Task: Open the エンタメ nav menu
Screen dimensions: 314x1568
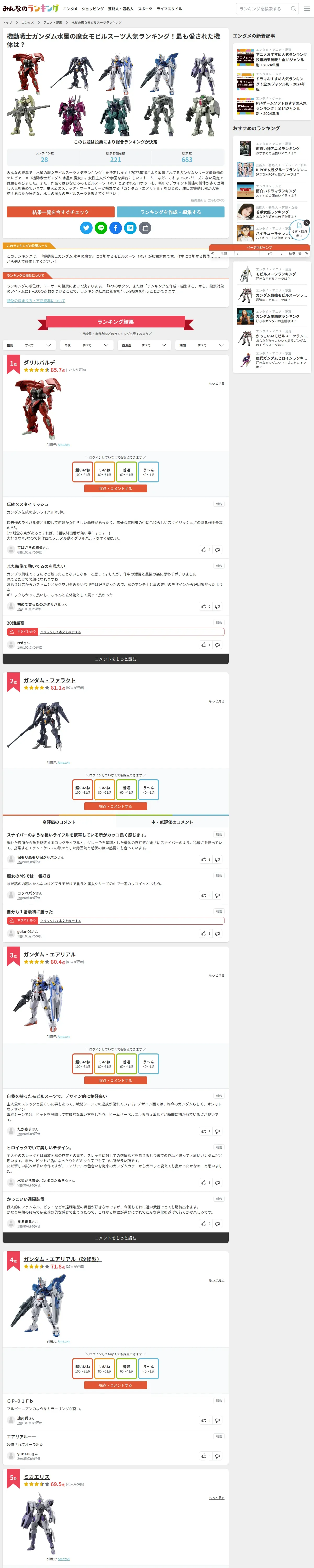Action: [x=70, y=9]
